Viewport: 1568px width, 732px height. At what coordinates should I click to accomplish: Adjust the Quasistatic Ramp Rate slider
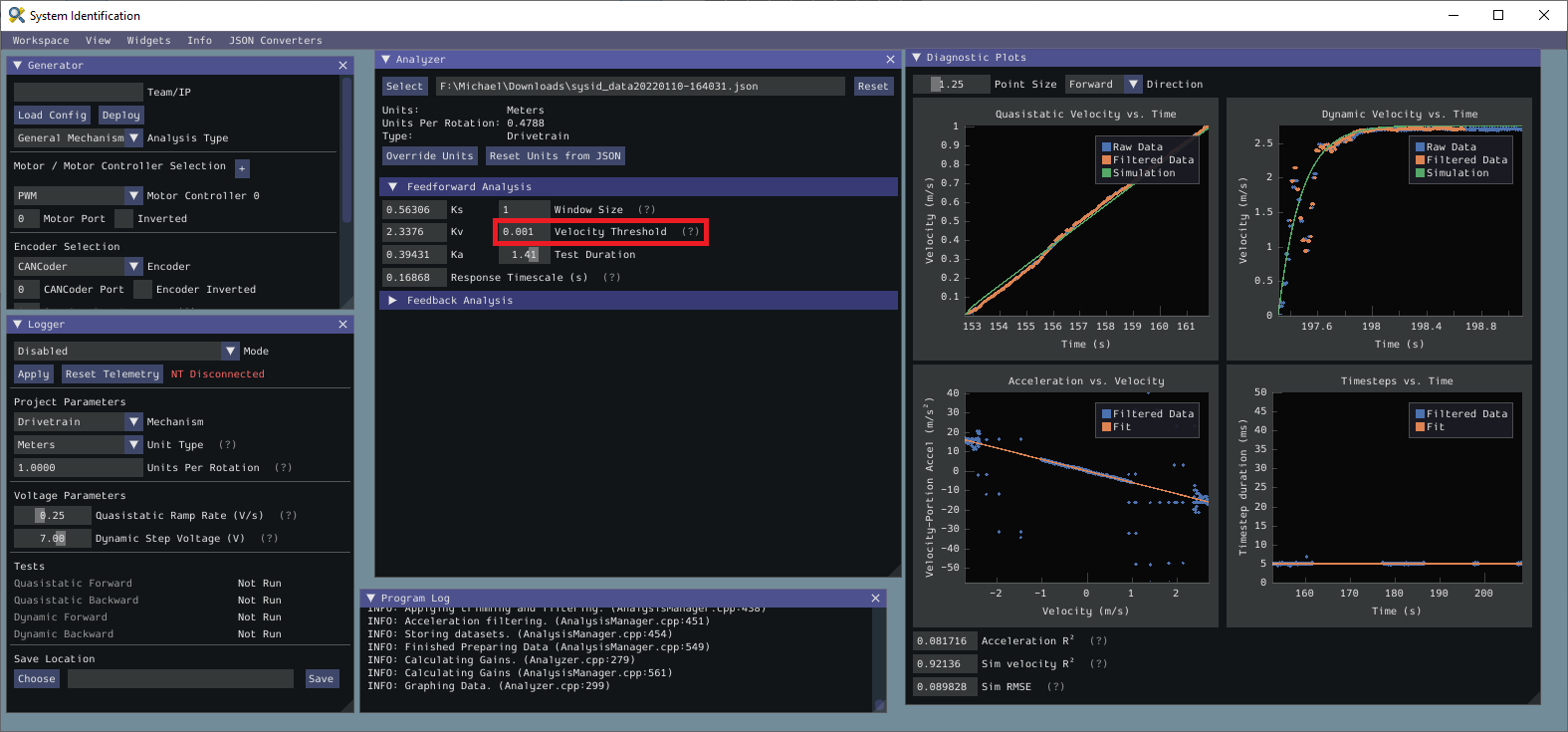52,516
